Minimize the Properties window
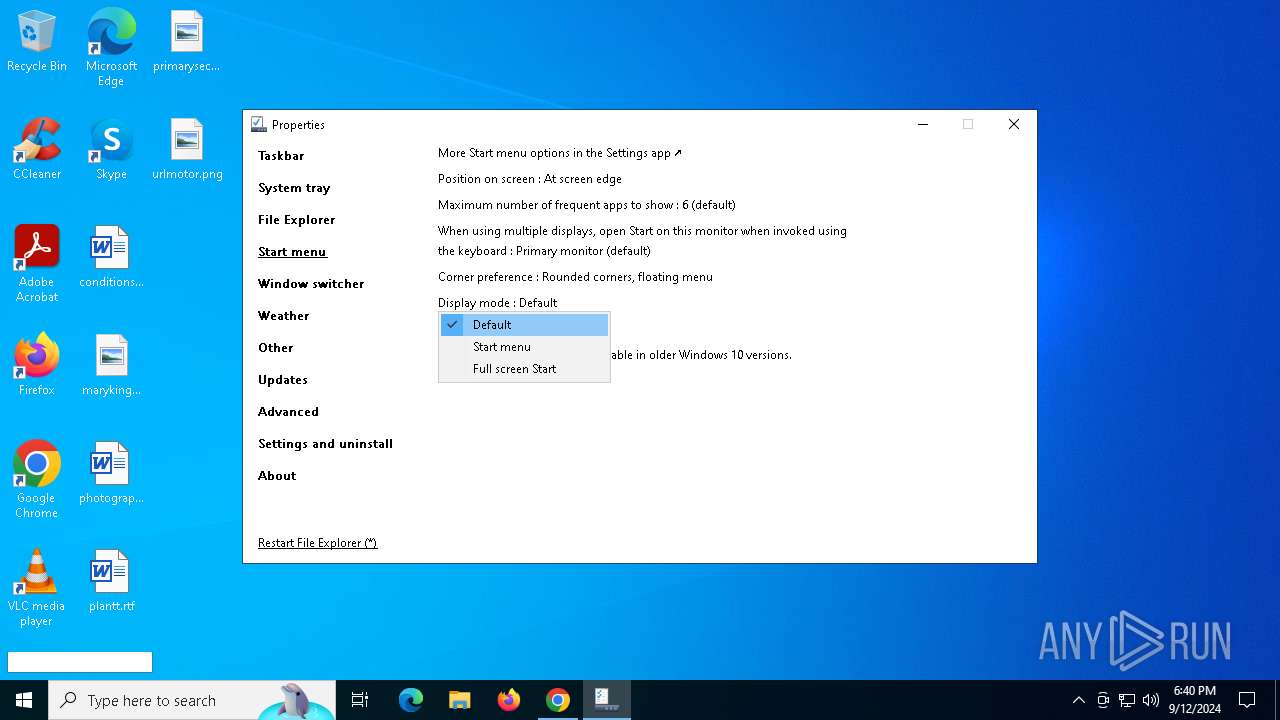 pos(923,125)
